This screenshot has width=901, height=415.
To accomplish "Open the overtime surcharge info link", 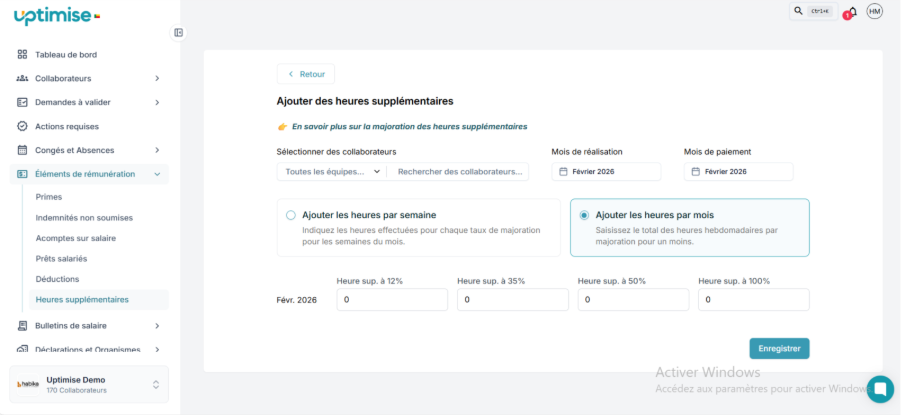I will tap(409, 127).
